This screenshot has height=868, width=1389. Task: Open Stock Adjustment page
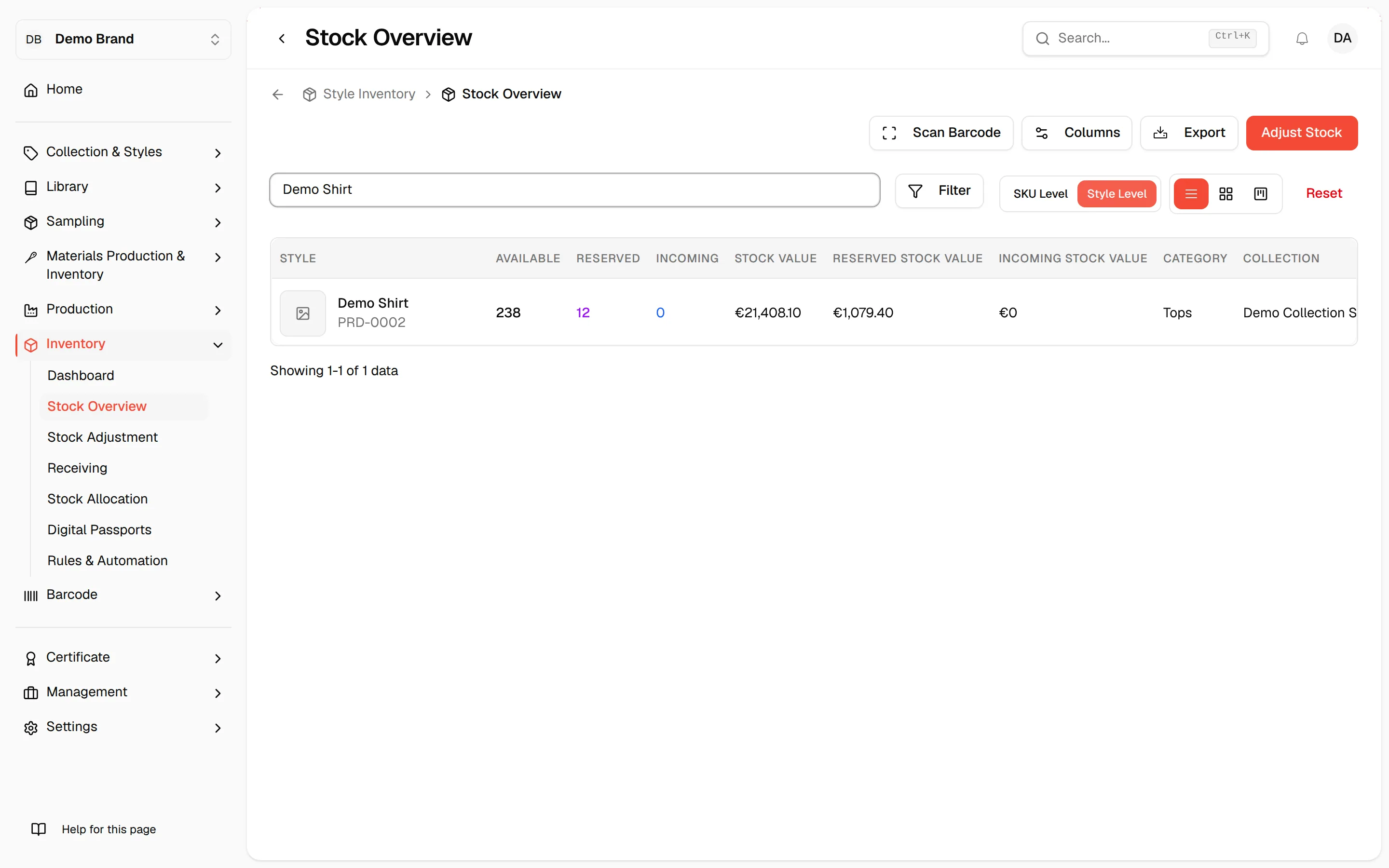coord(102,437)
